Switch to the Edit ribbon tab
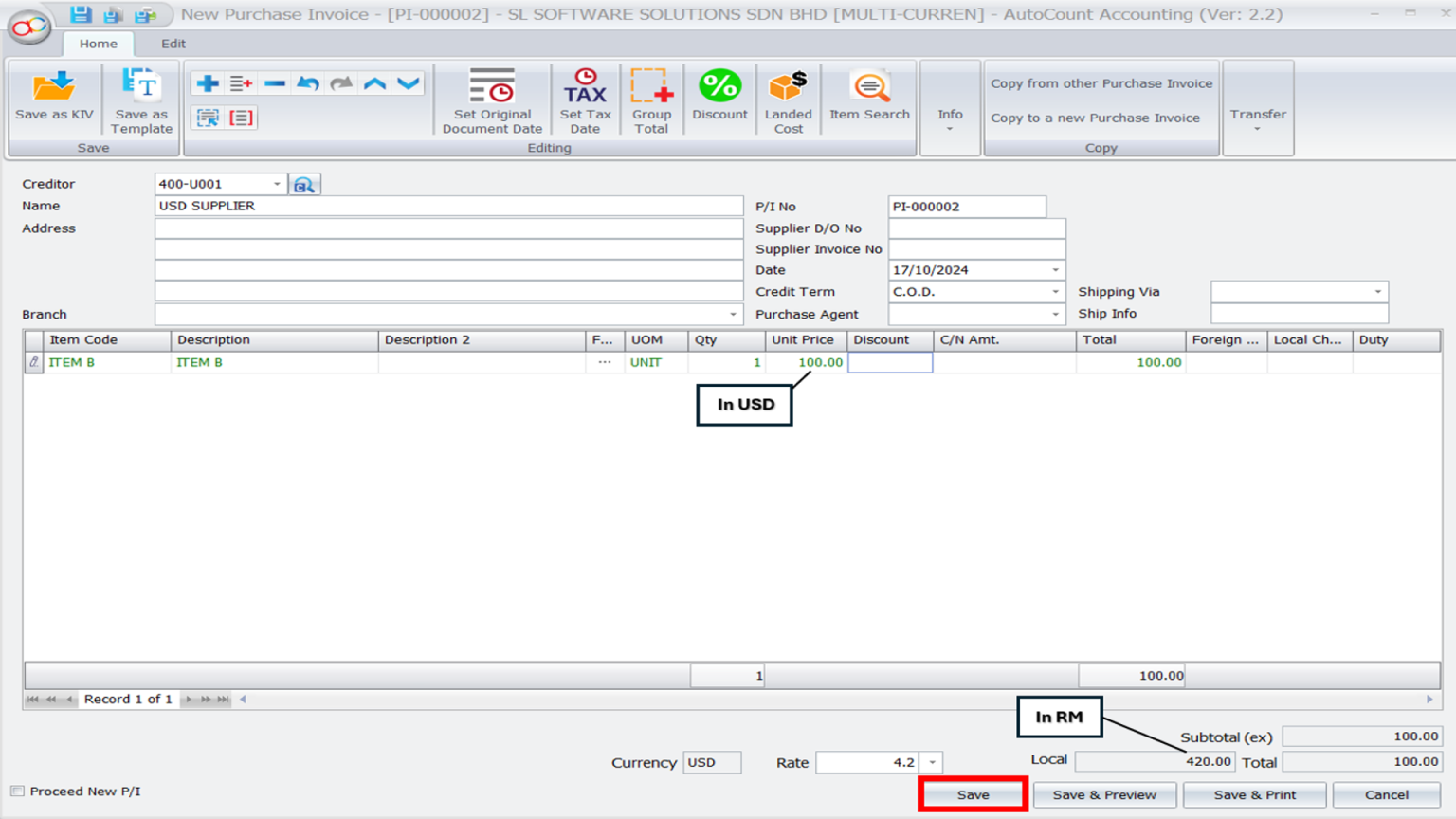1456x819 pixels. coord(173,44)
